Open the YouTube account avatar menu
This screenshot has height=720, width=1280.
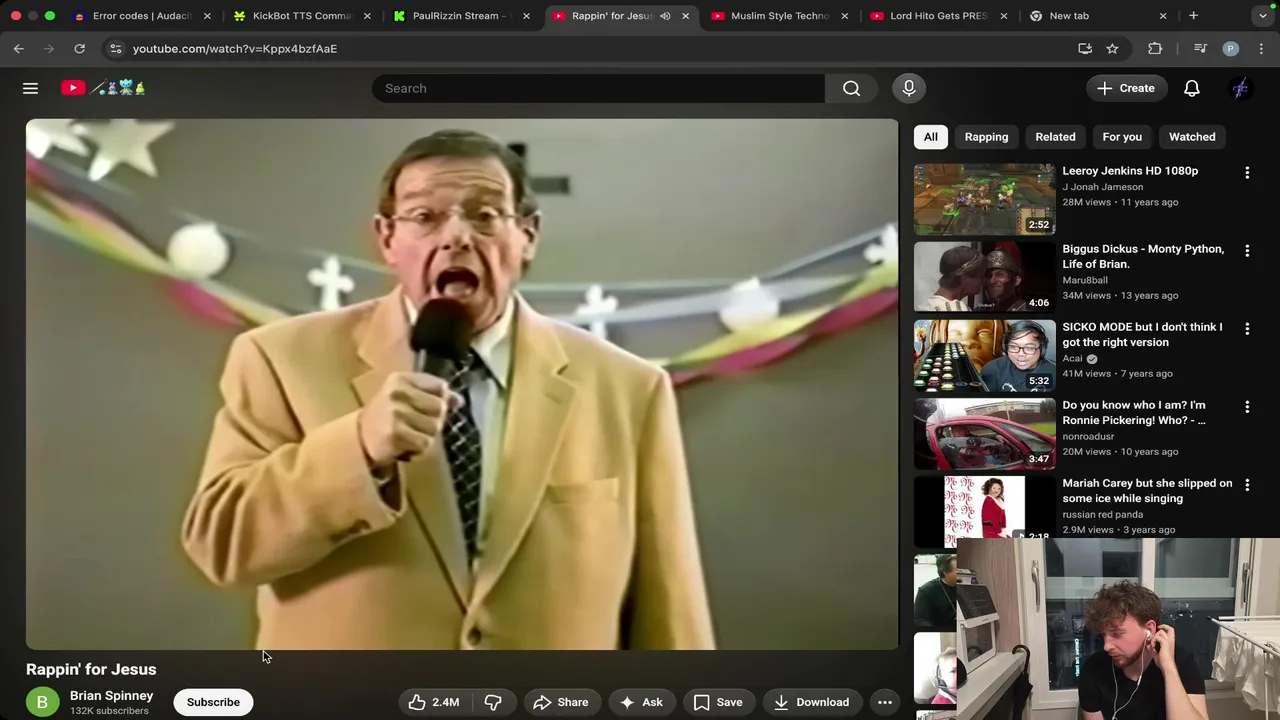coord(1240,88)
